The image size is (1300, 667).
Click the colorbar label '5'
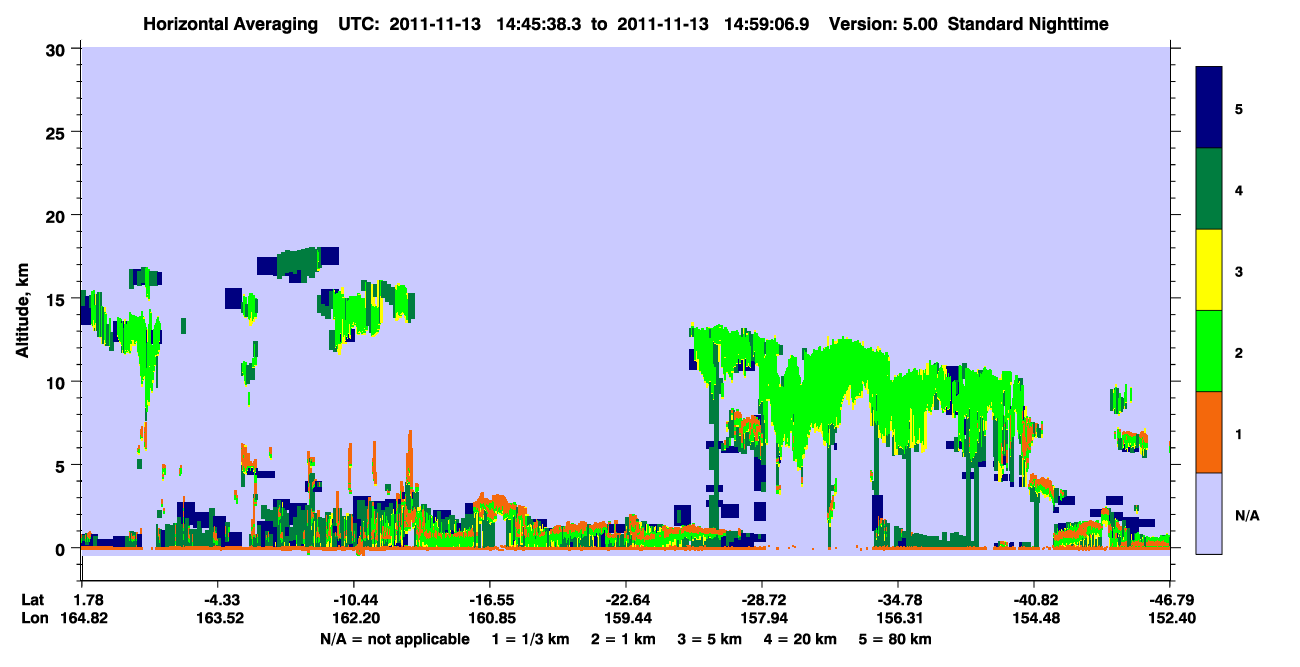[x=1239, y=108]
